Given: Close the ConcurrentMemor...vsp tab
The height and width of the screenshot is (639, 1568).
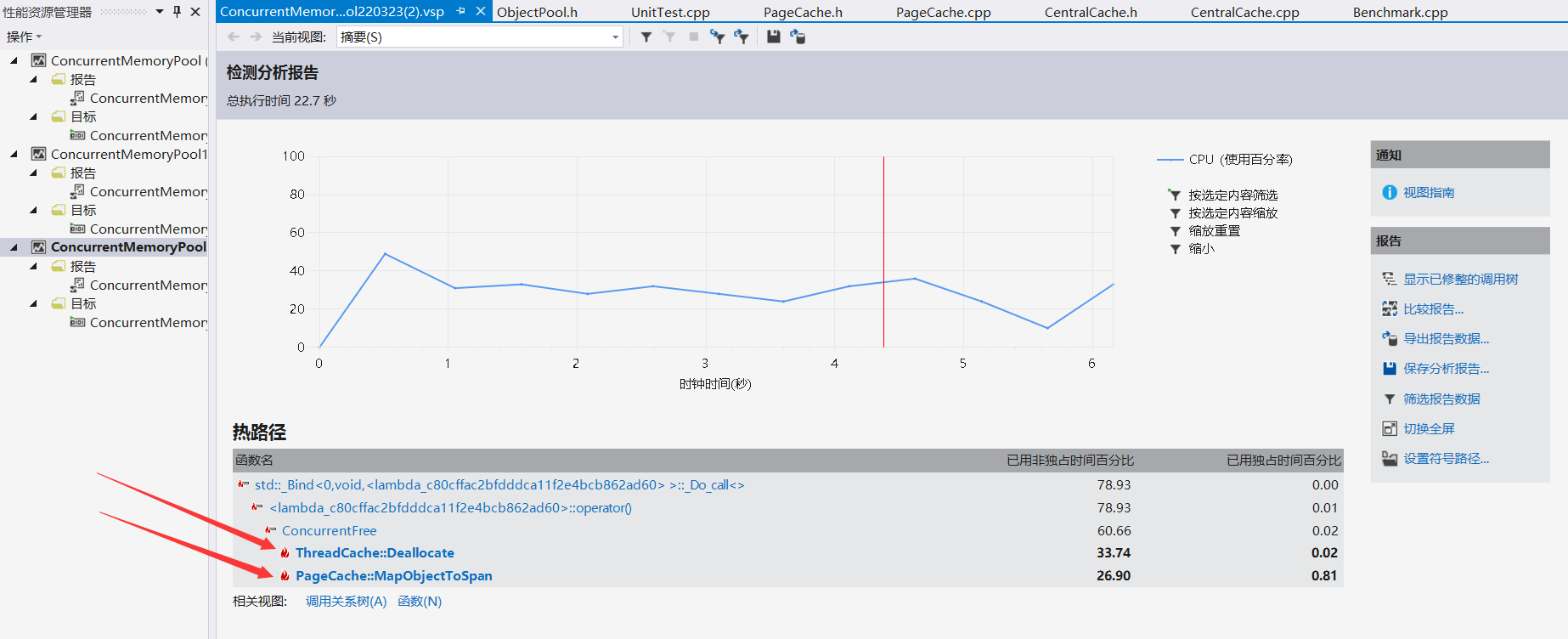Looking at the screenshot, I should [x=481, y=11].
